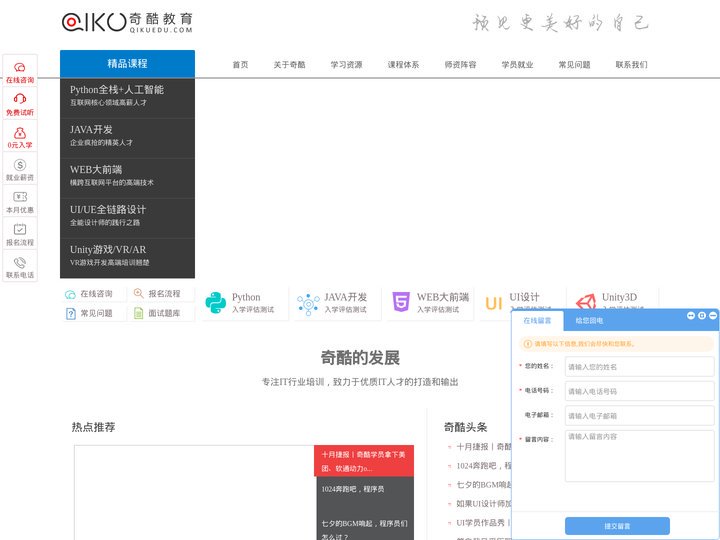The height and width of the screenshot is (540, 720).
Task: Click the 在线咨询 chat icon in left sidebar
Action: (20, 68)
